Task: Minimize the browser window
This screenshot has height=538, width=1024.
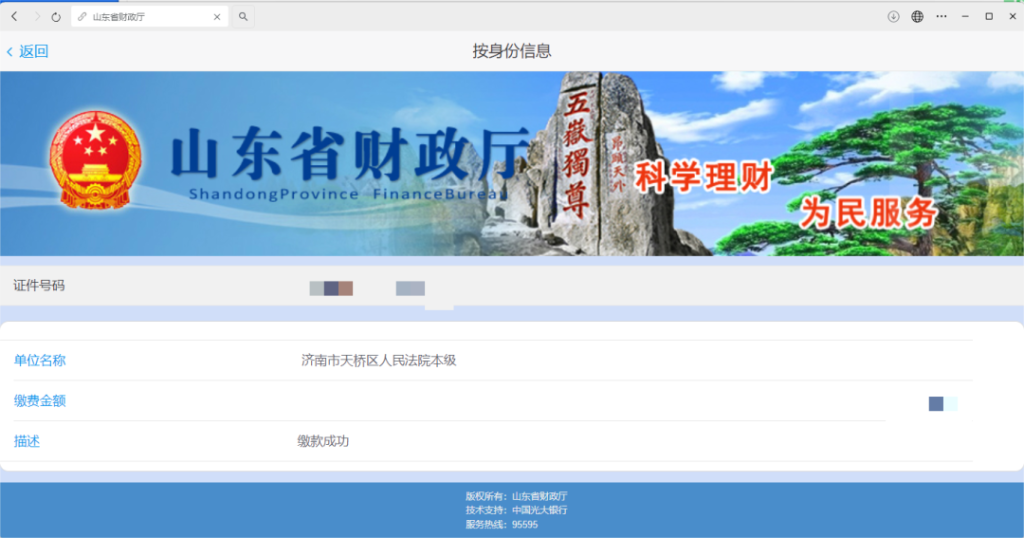Action: pyautogui.click(x=965, y=17)
